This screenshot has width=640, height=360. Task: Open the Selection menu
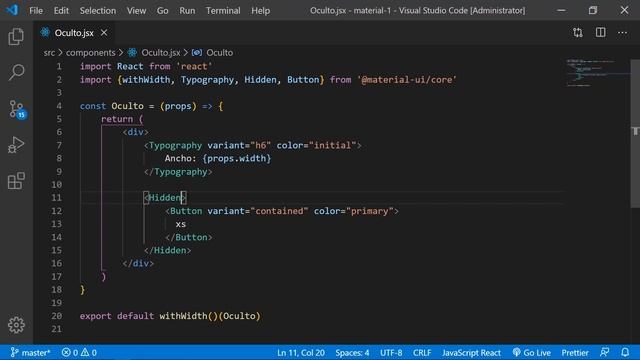[x=98, y=10]
